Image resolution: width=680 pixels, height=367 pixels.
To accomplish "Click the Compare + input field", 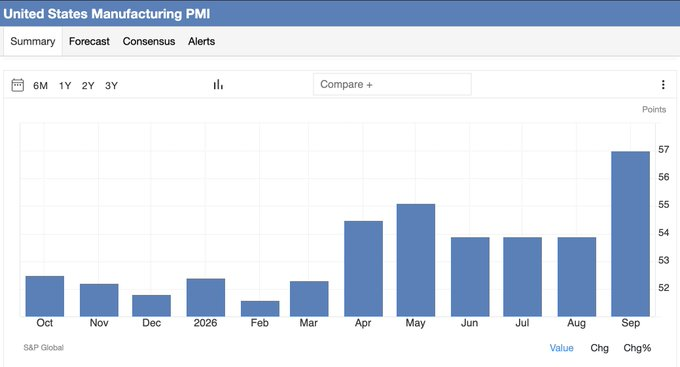I will [392, 84].
